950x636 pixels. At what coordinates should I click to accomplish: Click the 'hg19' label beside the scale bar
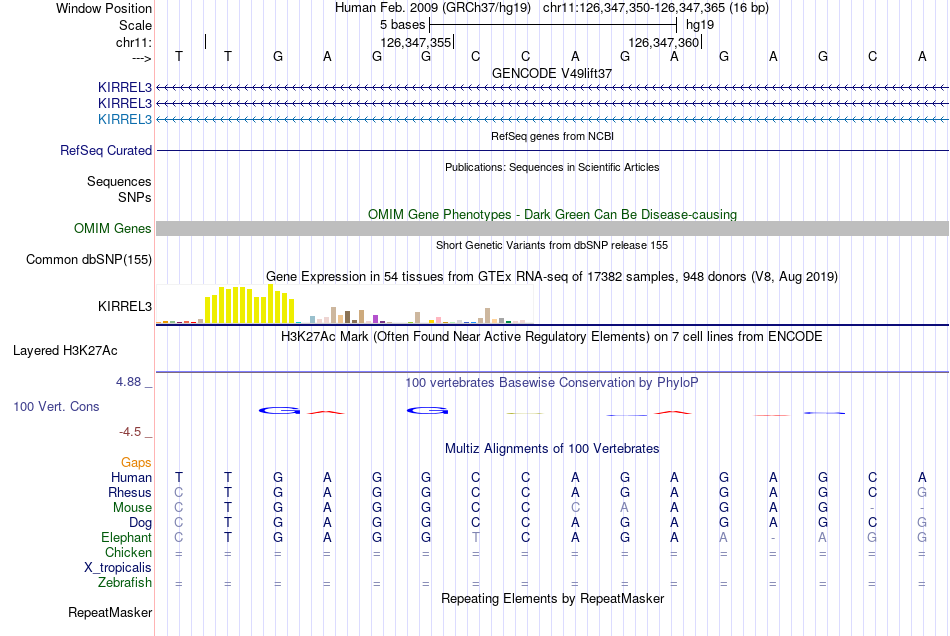pos(700,25)
